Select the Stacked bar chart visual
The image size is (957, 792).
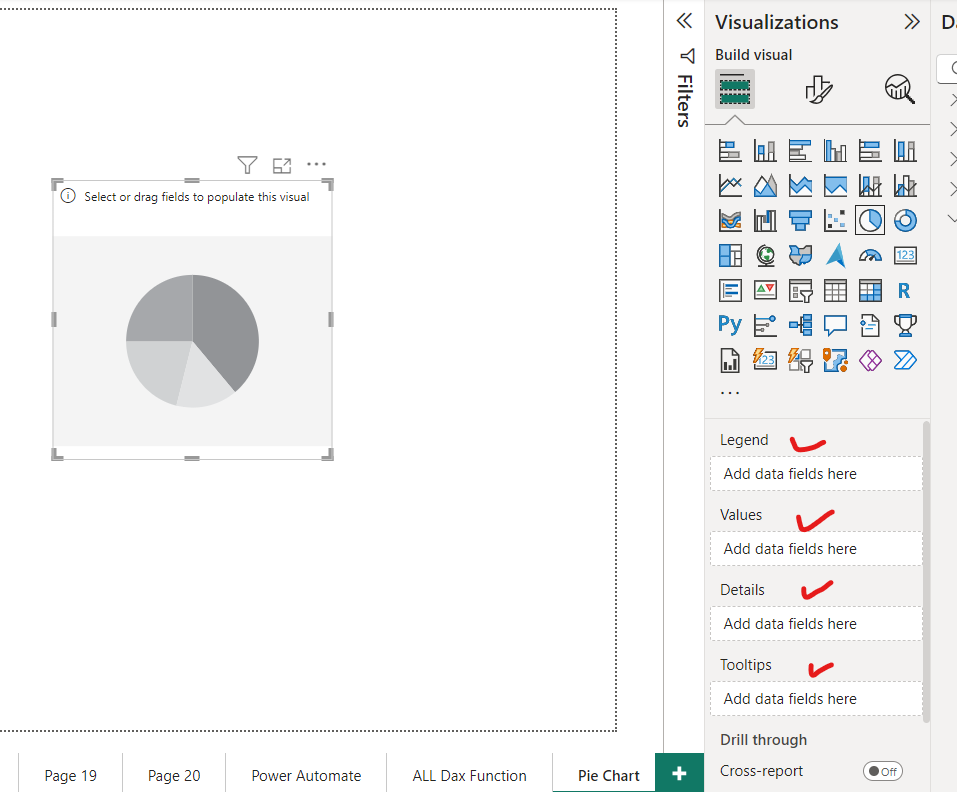coord(729,150)
